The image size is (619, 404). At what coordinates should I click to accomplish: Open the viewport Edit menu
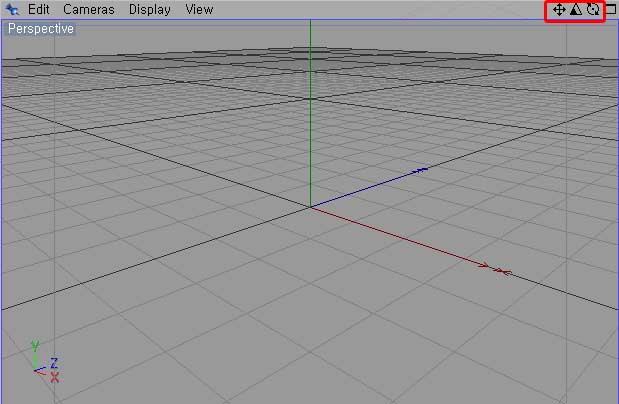coord(38,9)
